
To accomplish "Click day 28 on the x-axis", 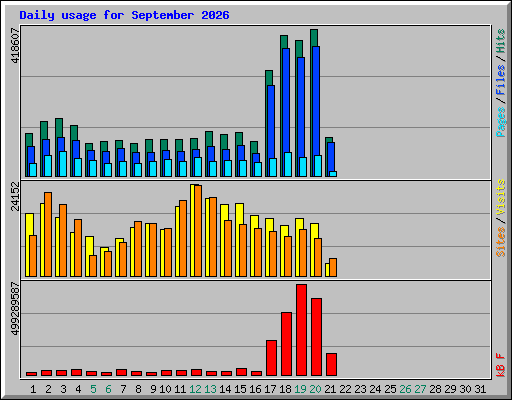I will coord(435,389).
